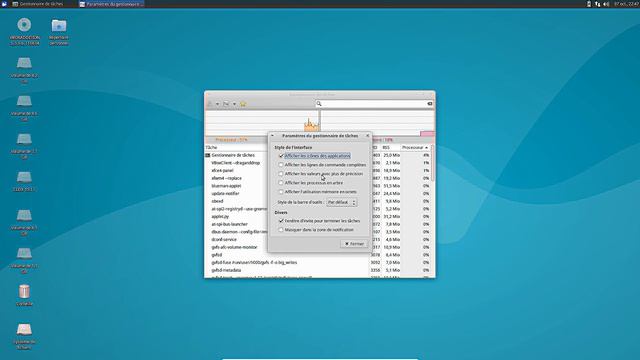Click the Fermer button in the settings dialog

[x=354, y=244]
